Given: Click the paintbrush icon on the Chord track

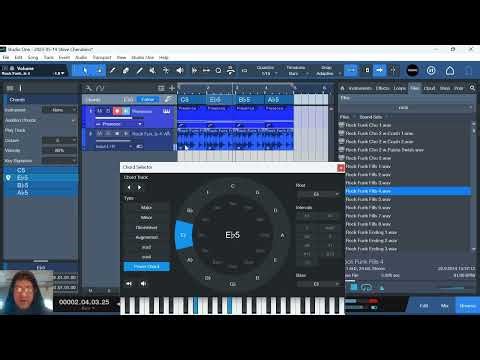Looking at the screenshot, I should coord(169,99).
